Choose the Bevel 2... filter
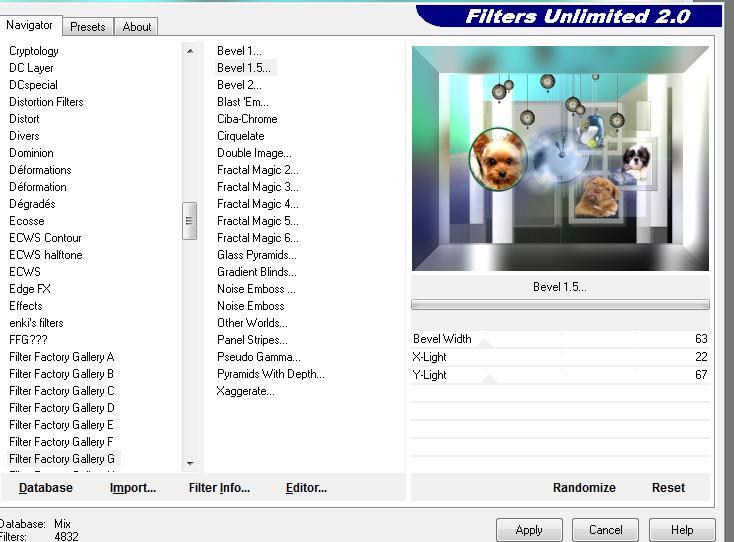This screenshot has width=734, height=542. pos(239,85)
